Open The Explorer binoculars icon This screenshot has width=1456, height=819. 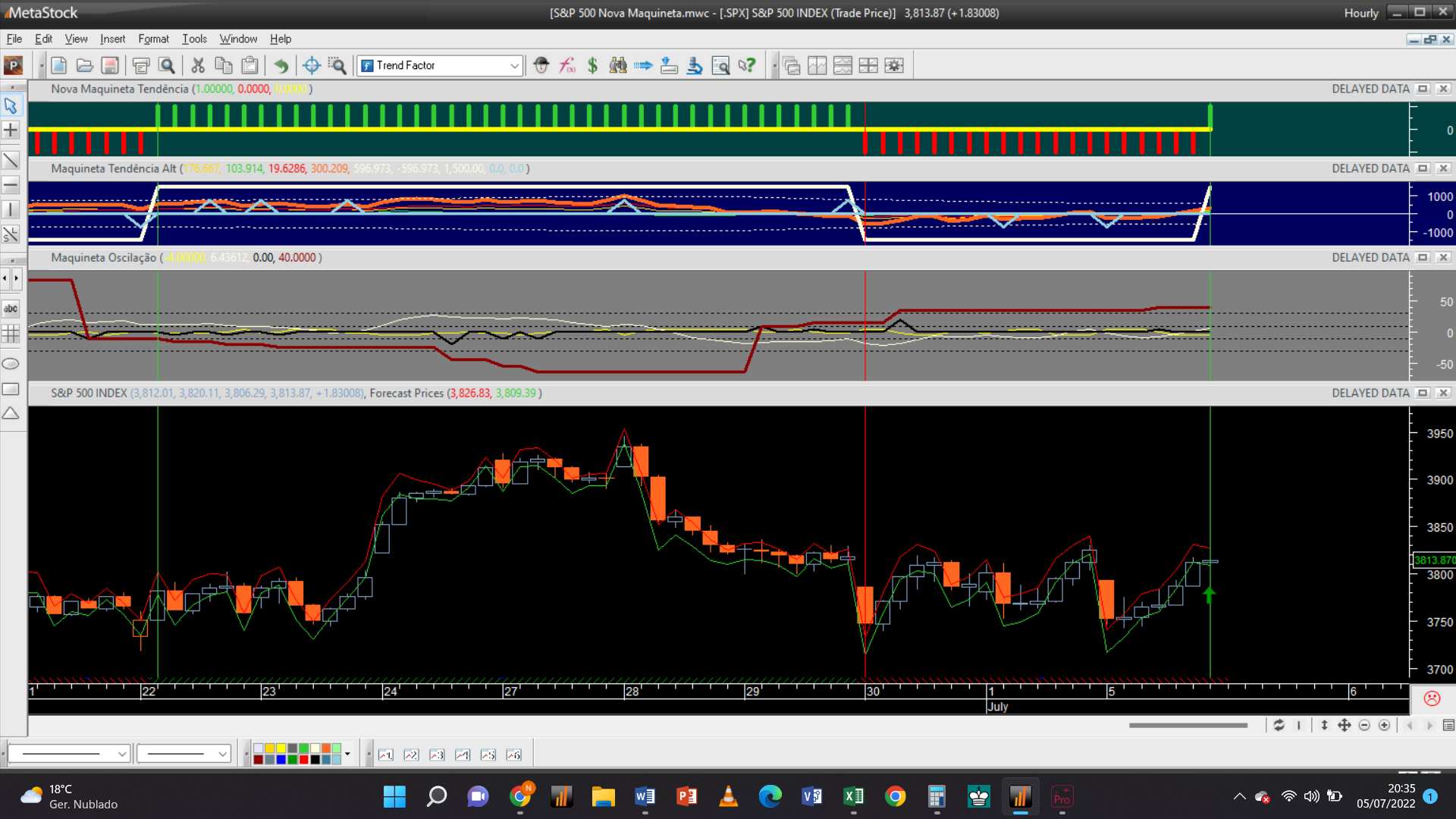point(618,65)
